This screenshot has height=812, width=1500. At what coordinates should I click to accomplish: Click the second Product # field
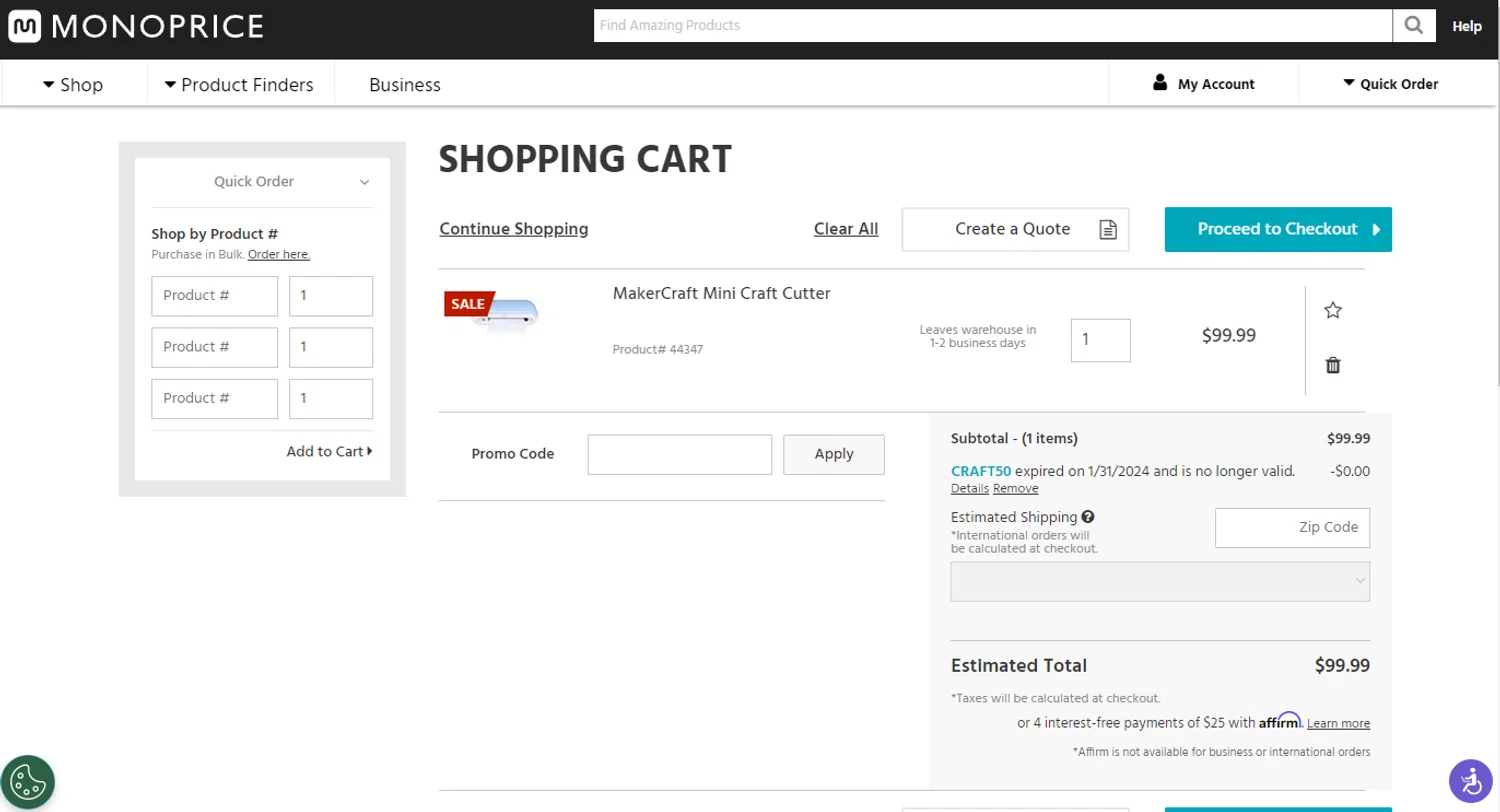215,347
